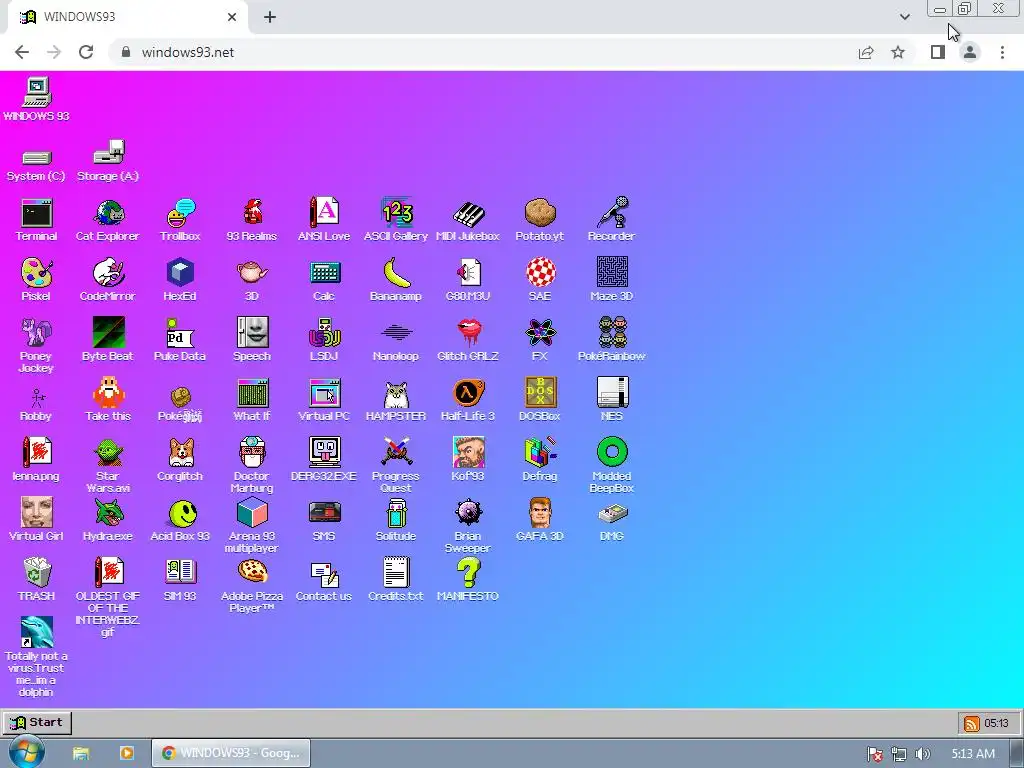Image resolution: width=1024 pixels, height=768 pixels.
Task: Open Star Wars.avi Yoda icon
Action: tap(108, 465)
